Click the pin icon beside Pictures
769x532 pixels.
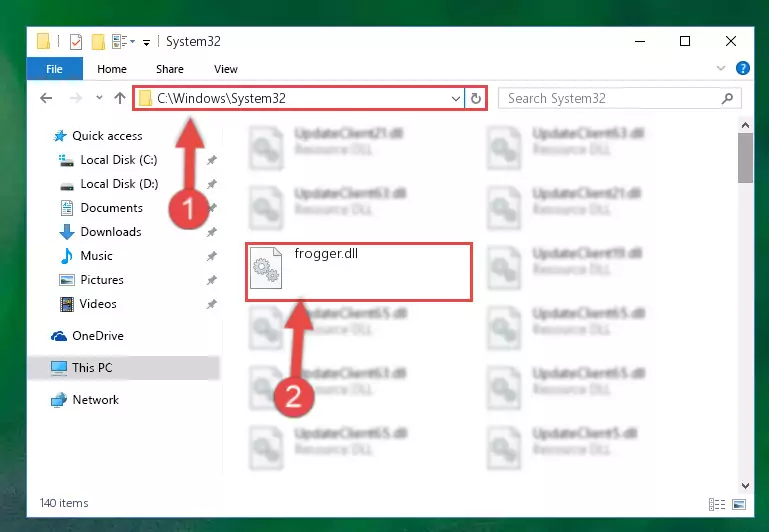pyautogui.click(x=211, y=280)
